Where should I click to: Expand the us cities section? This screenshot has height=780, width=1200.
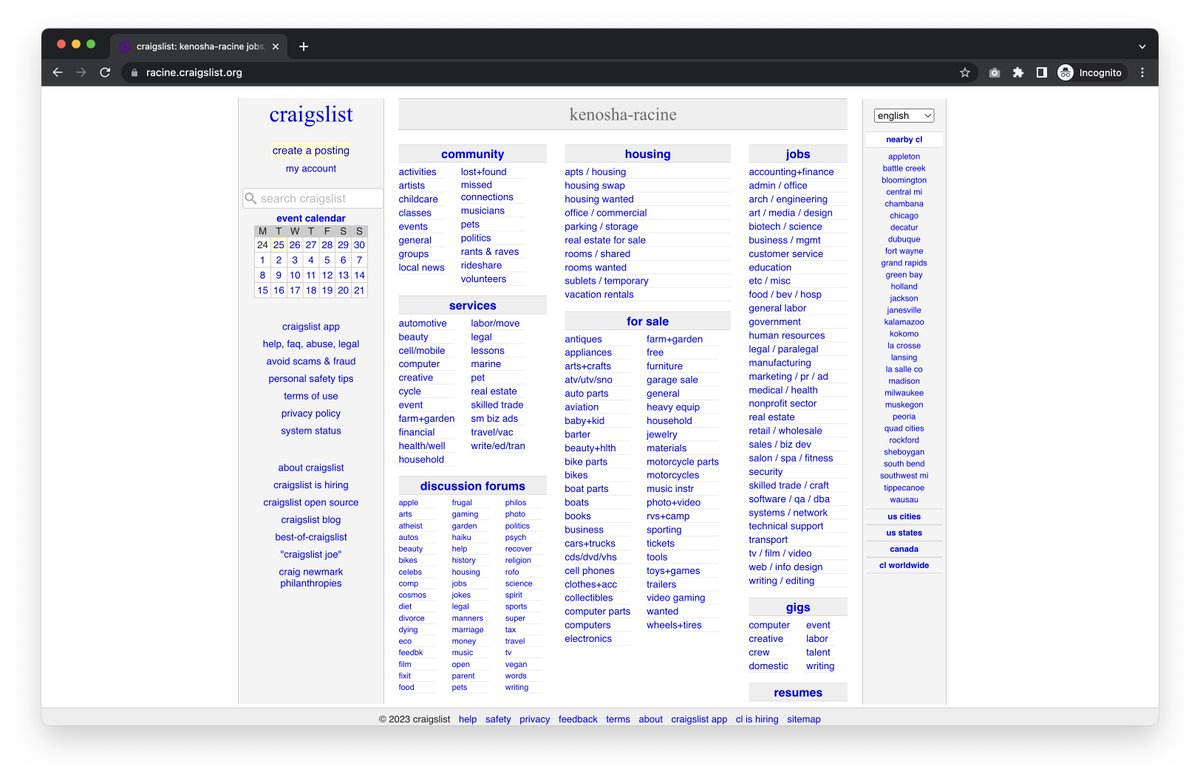point(904,517)
